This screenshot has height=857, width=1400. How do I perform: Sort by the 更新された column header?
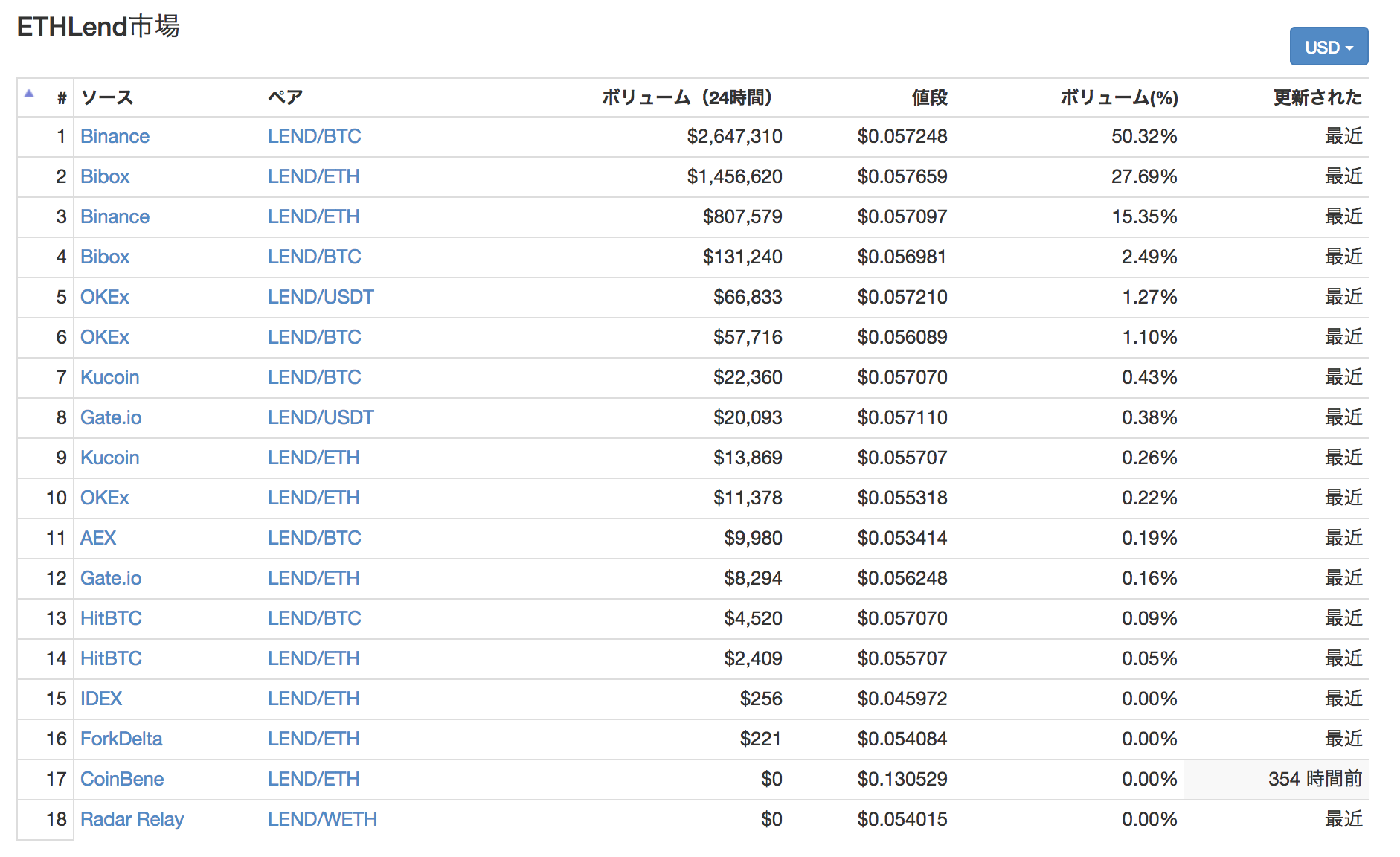tap(1317, 97)
